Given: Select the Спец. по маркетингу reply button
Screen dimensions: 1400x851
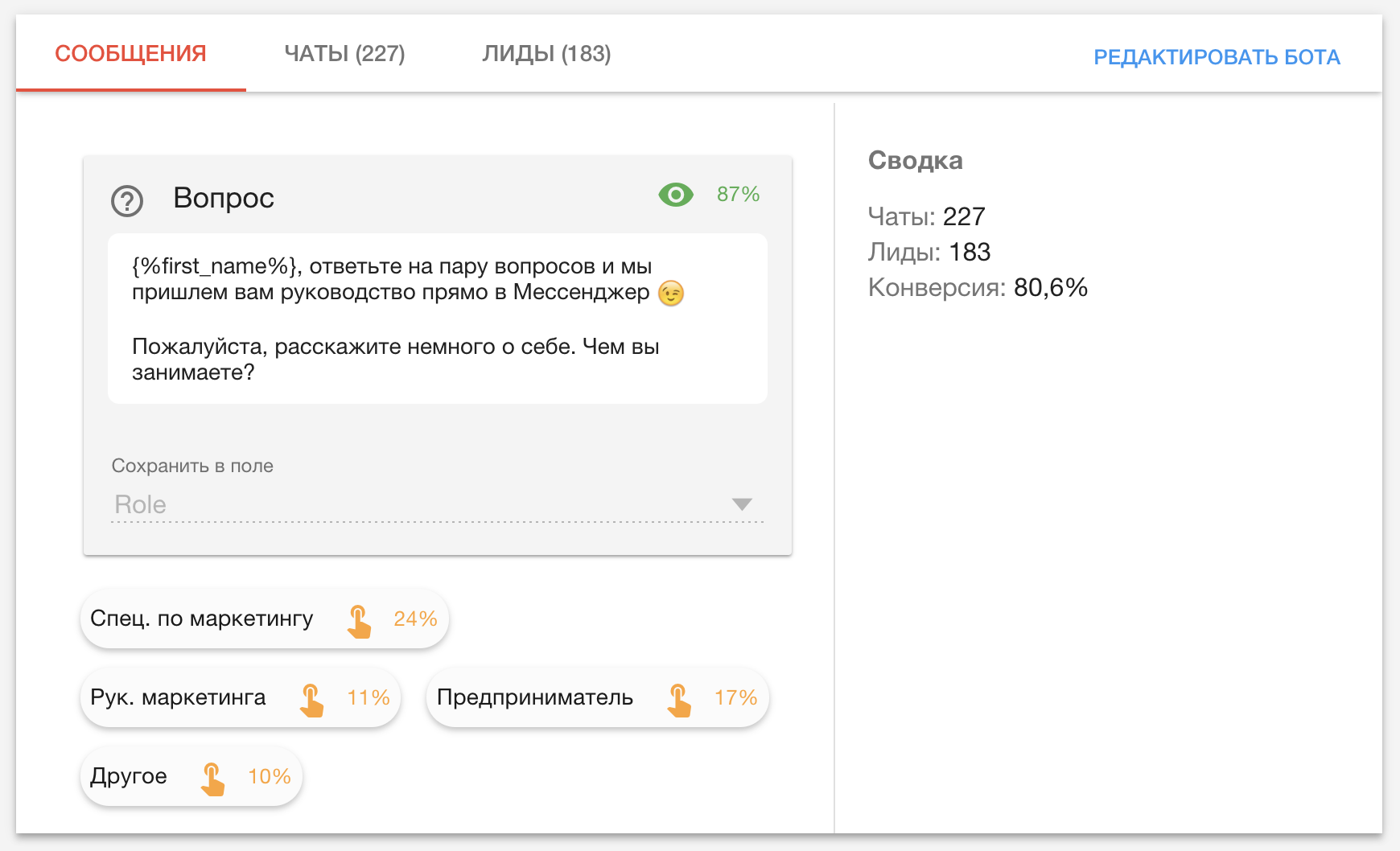Looking at the screenshot, I should [x=265, y=619].
